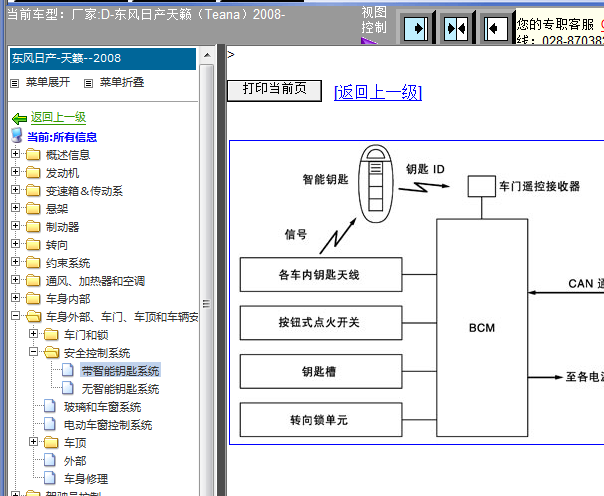Expand the 转向 tree node
This screenshot has height=496, width=604.
[15, 243]
